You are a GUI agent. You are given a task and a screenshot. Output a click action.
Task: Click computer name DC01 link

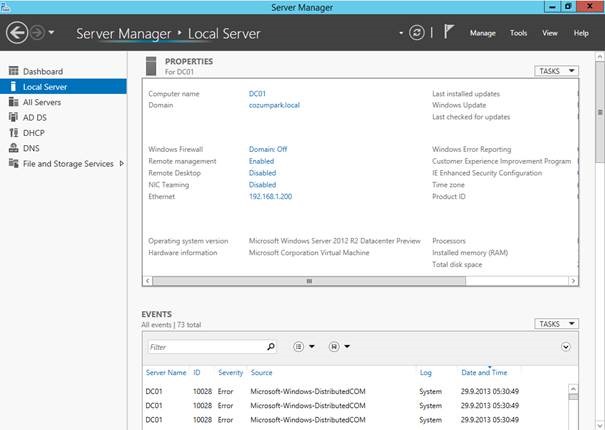pos(257,94)
